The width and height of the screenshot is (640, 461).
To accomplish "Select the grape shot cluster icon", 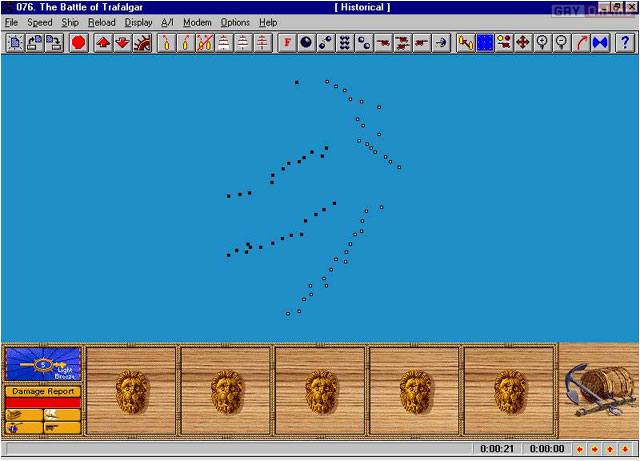I will [x=344, y=42].
